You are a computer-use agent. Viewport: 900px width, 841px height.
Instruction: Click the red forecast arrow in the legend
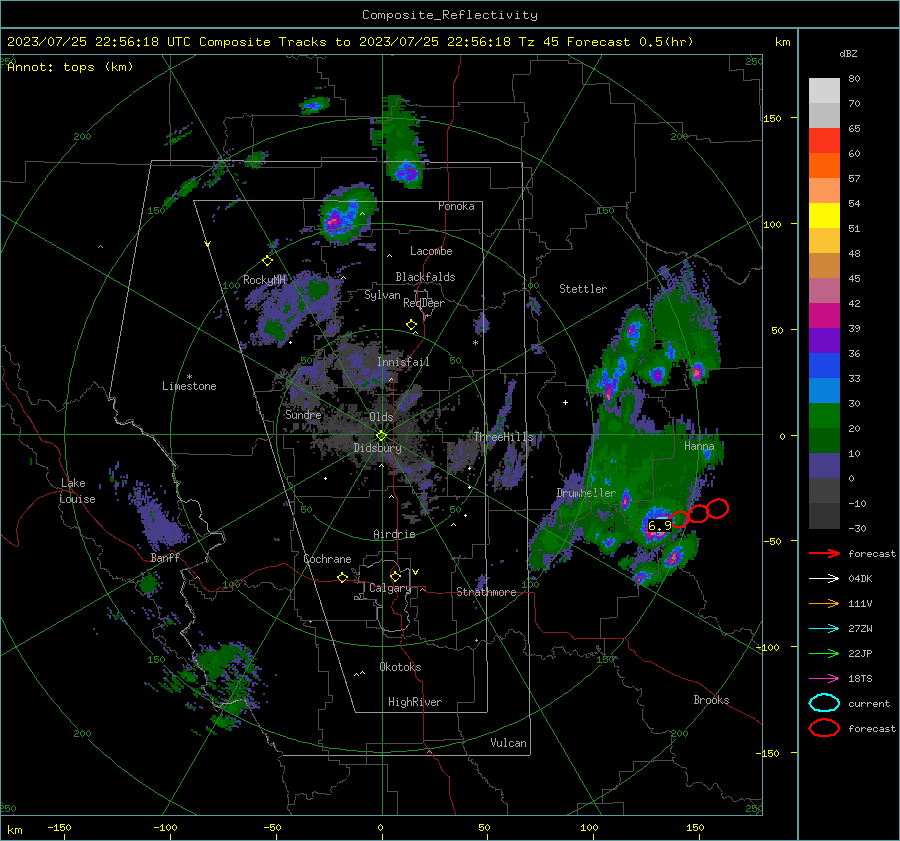[824, 553]
